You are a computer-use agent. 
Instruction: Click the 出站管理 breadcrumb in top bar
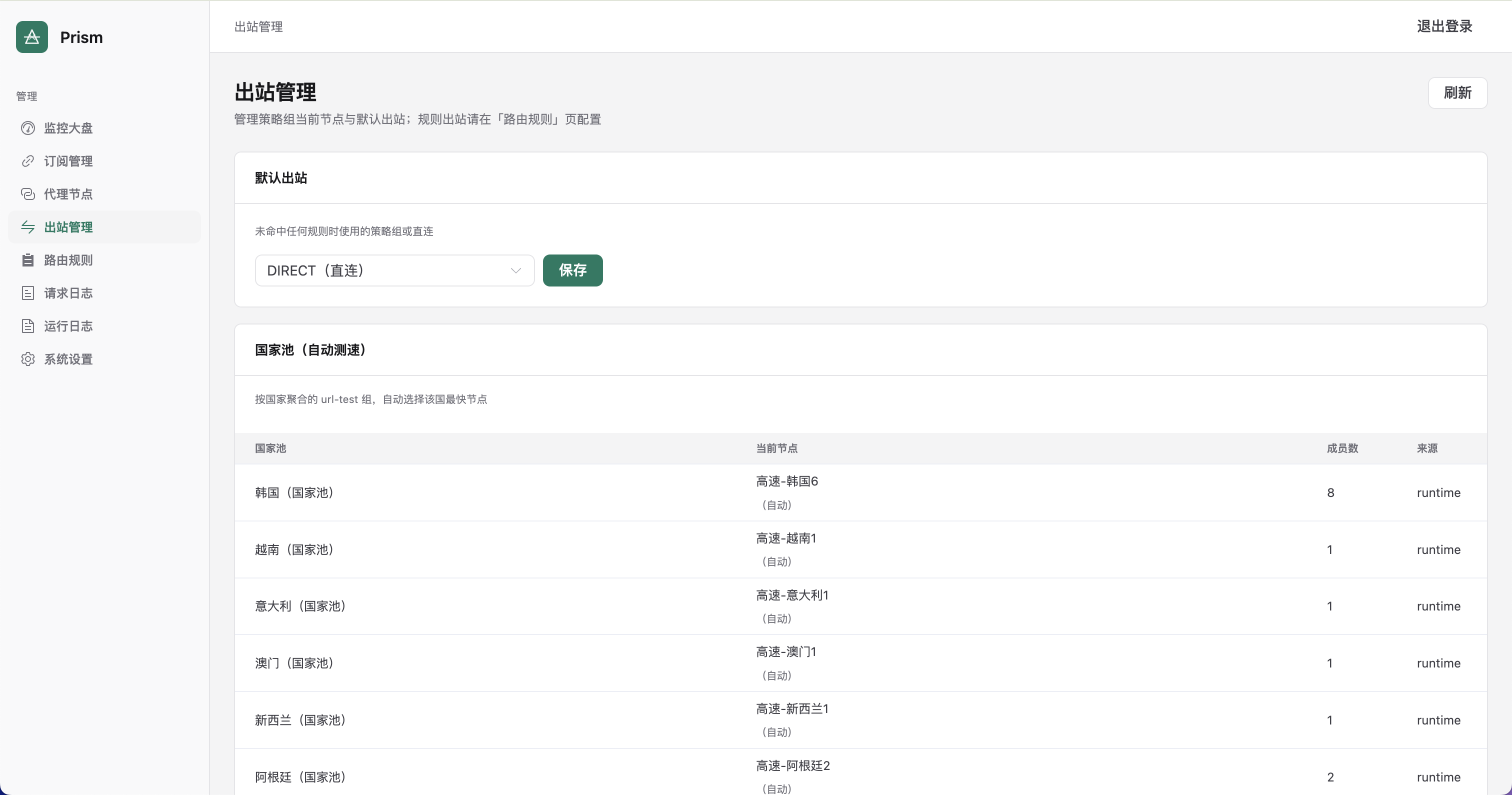coord(259,26)
